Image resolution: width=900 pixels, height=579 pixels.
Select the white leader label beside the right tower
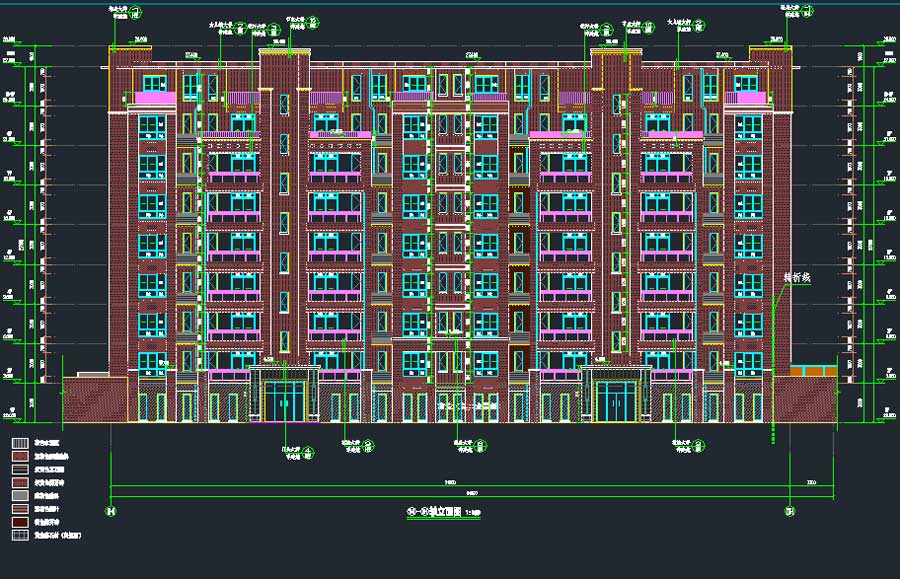click(x=797, y=277)
